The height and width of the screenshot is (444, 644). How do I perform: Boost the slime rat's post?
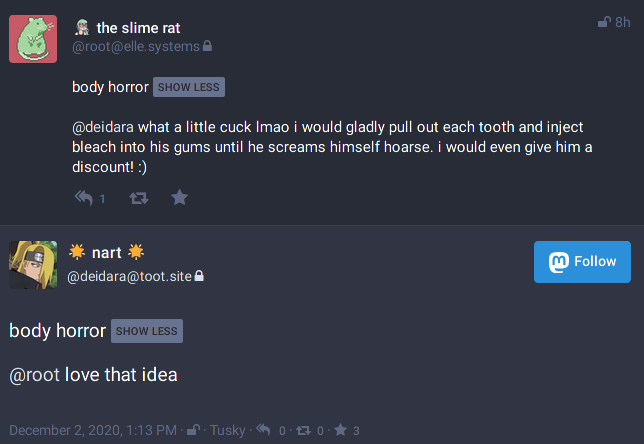[139, 198]
